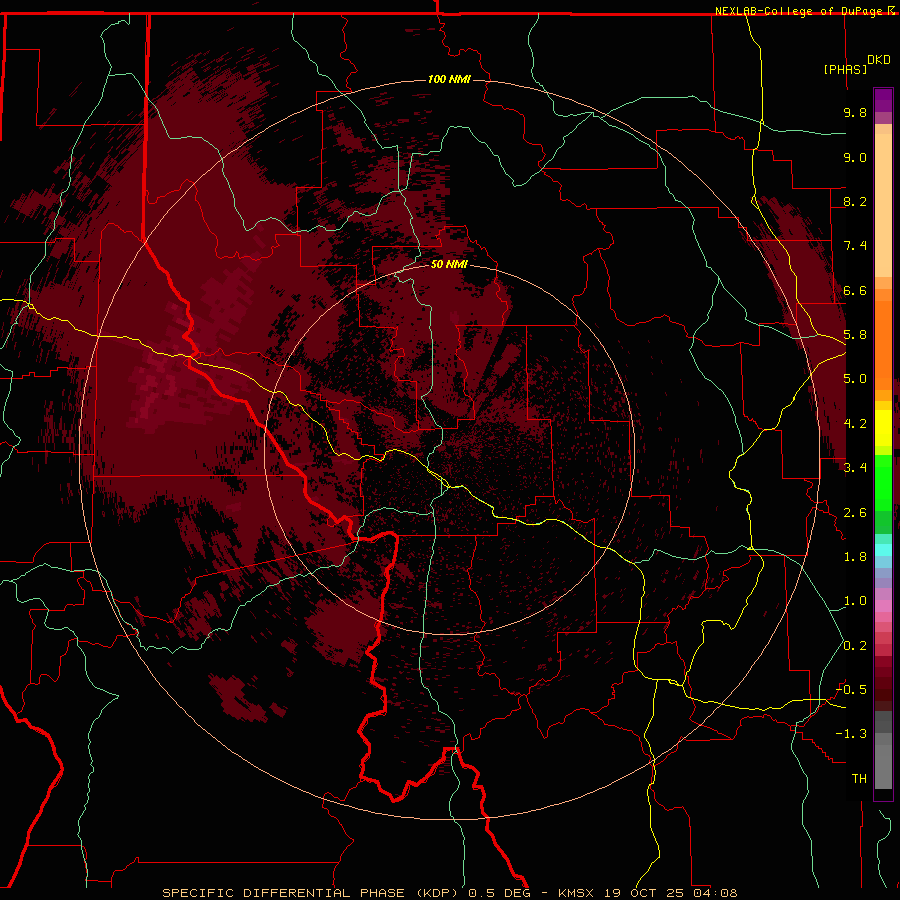
Task: Pick the orange segment of the color scale
Action: coord(883,346)
